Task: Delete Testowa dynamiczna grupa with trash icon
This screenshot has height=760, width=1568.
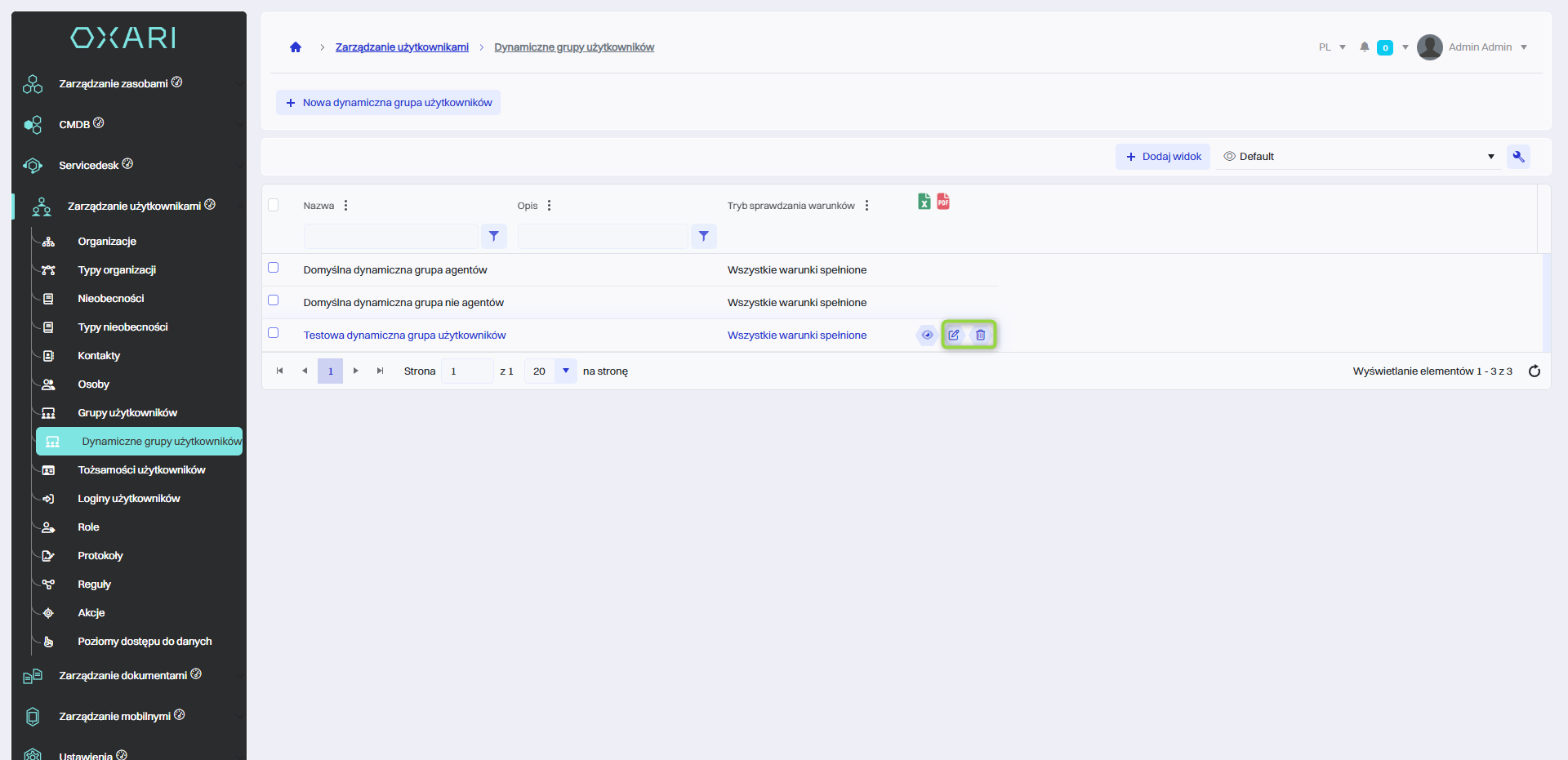Action: coord(981,335)
